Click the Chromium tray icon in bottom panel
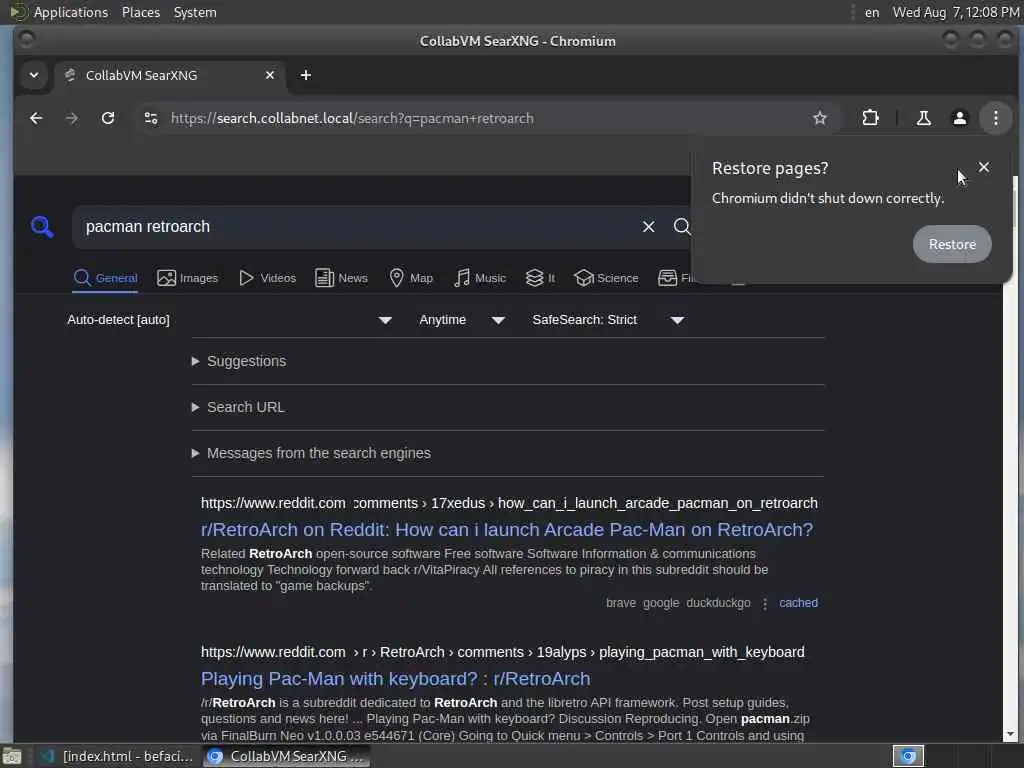The height and width of the screenshot is (768, 1024). (x=908, y=756)
